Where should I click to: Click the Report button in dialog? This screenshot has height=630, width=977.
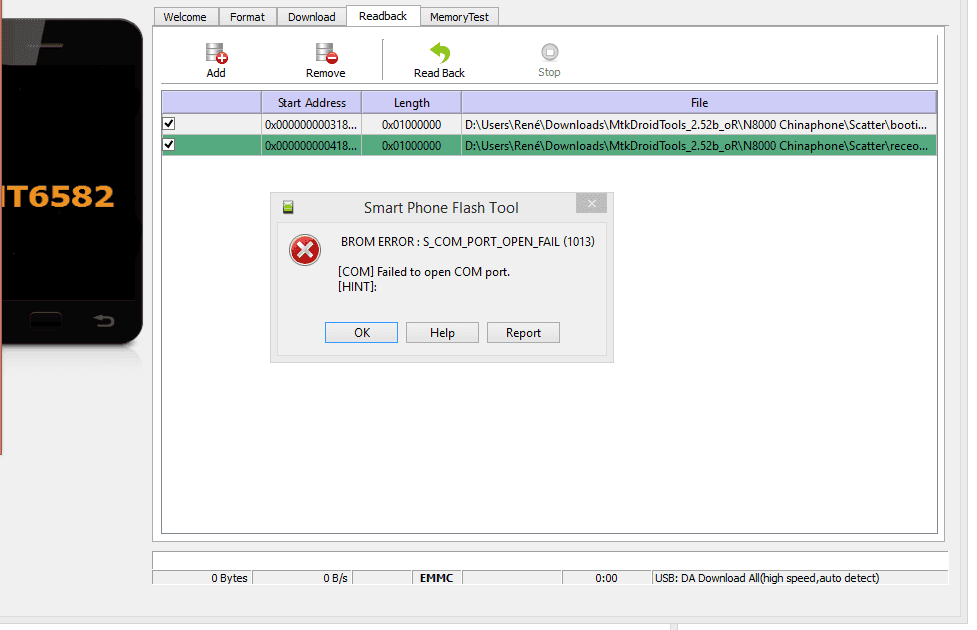point(523,333)
